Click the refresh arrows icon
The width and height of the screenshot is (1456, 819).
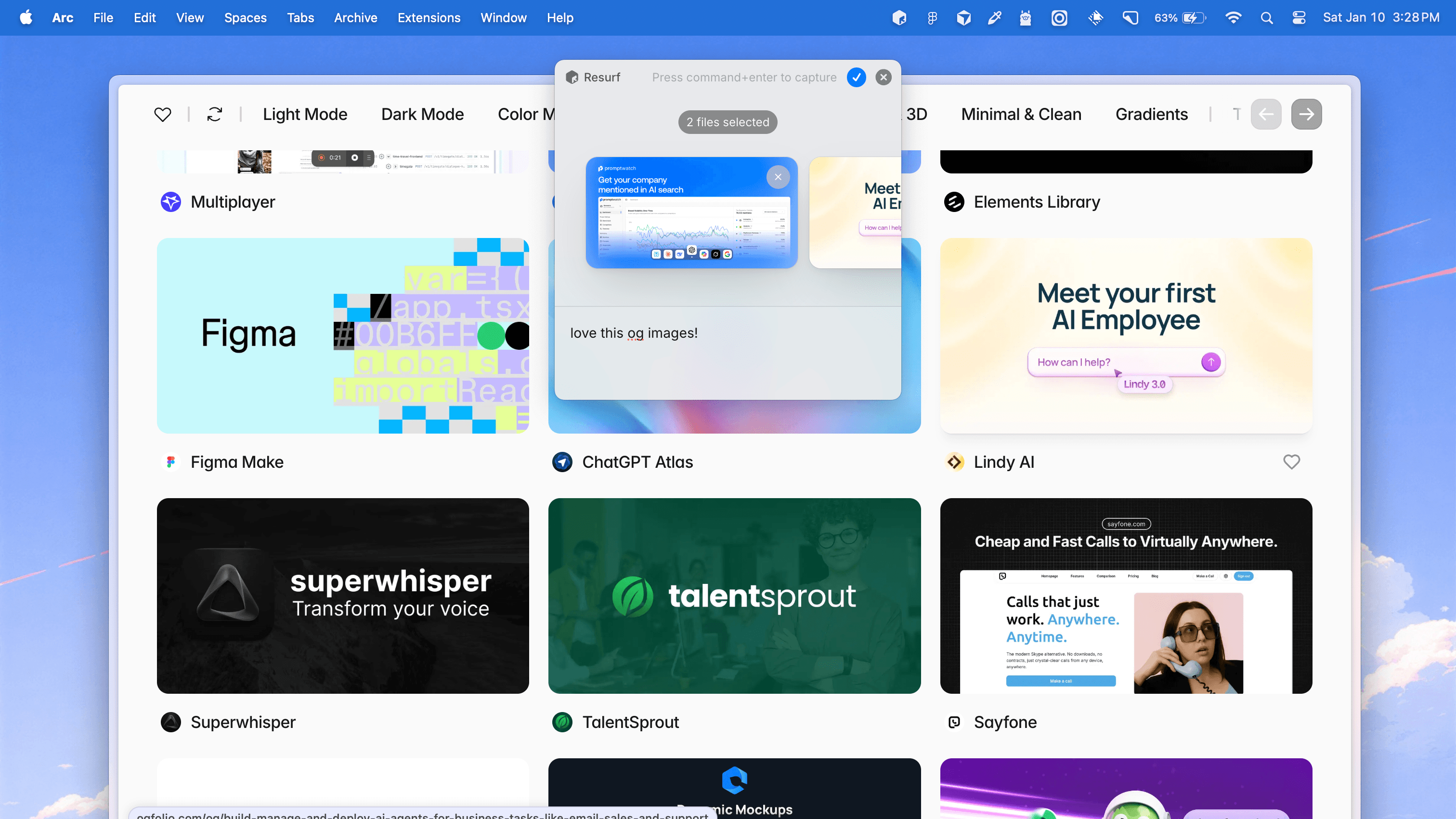click(x=214, y=114)
